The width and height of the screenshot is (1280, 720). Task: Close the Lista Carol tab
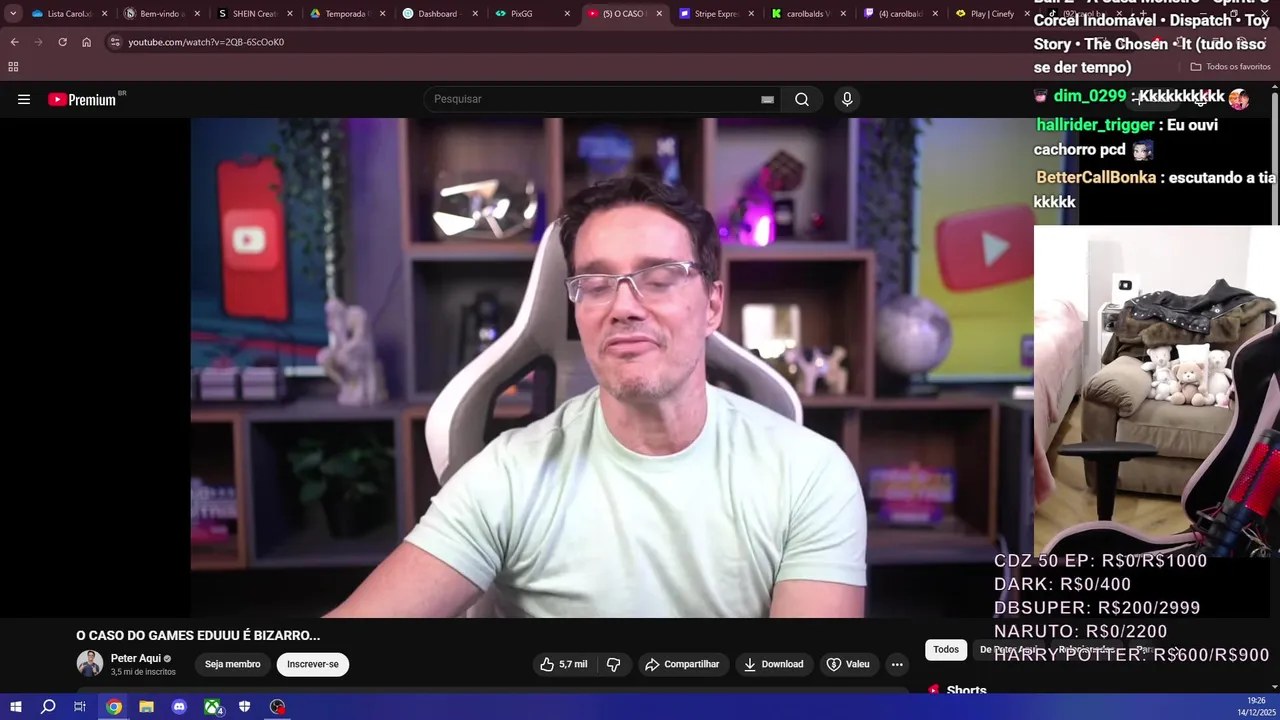[104, 14]
